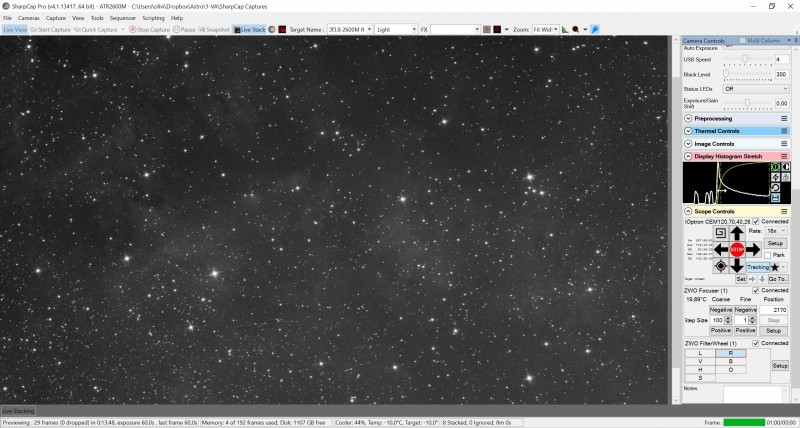Open the Scripting menu
The height and width of the screenshot is (428, 800).
[x=153, y=18]
